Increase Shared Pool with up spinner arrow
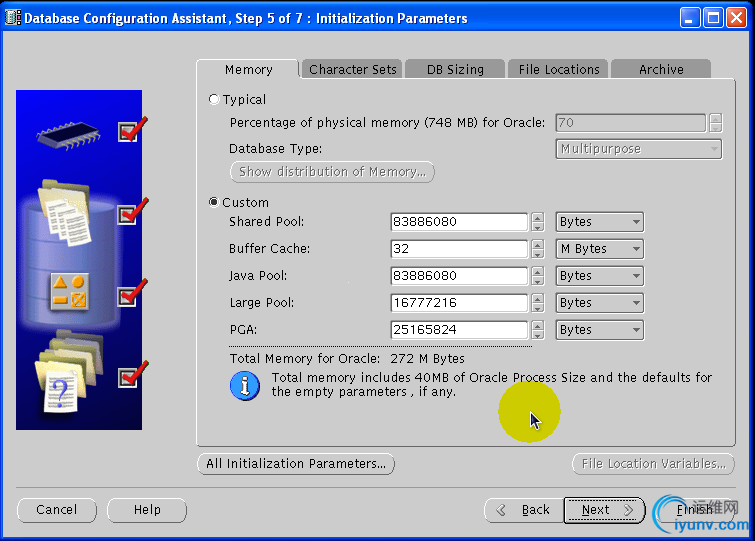This screenshot has width=755, height=541. (x=538, y=218)
